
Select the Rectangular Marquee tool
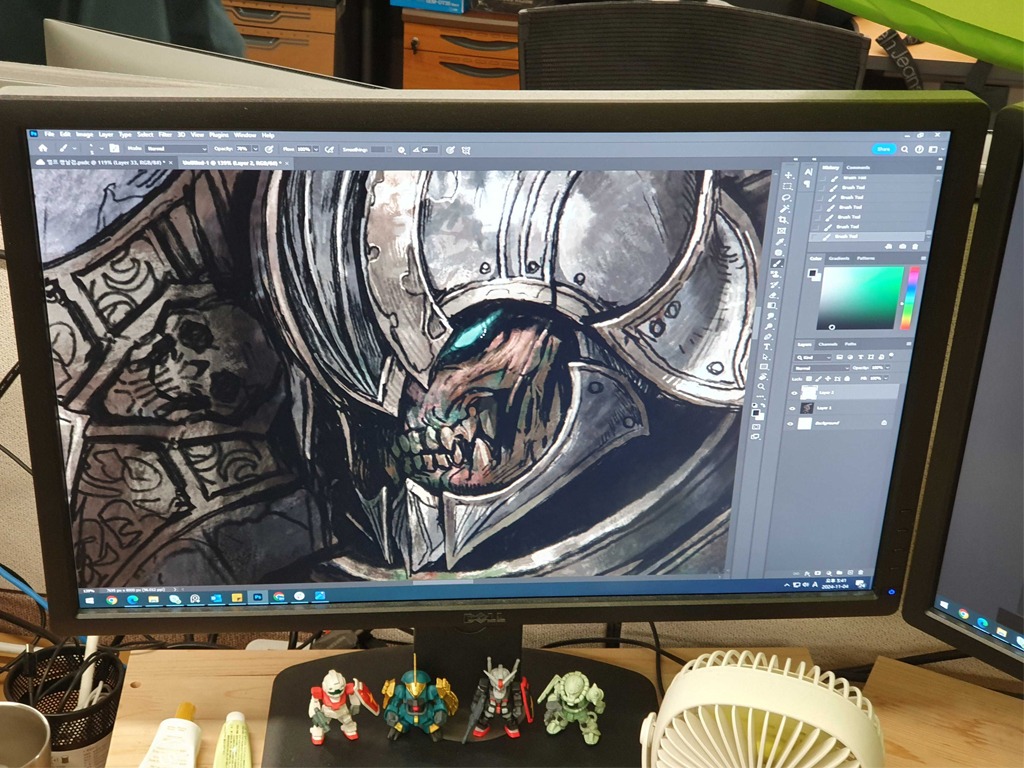click(x=787, y=186)
